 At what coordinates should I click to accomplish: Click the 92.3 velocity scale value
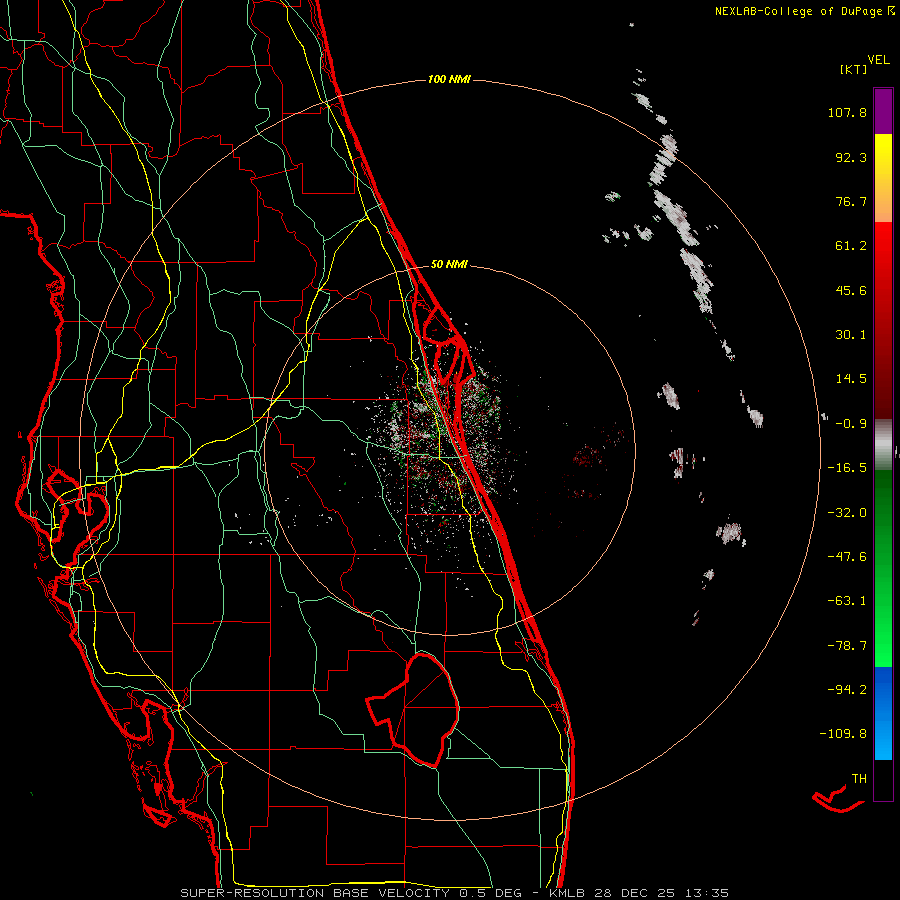851,157
